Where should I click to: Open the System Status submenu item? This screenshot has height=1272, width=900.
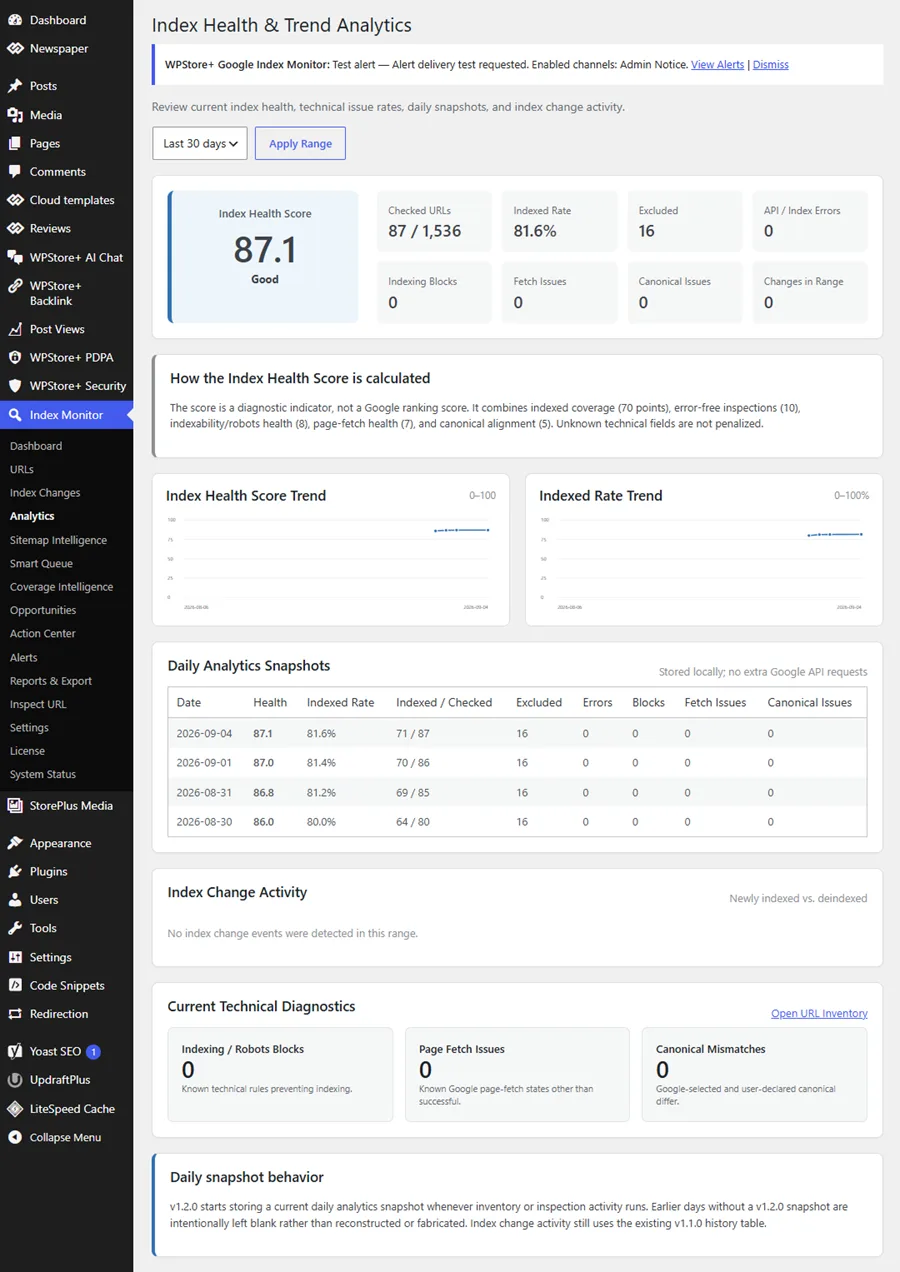[x=43, y=774]
